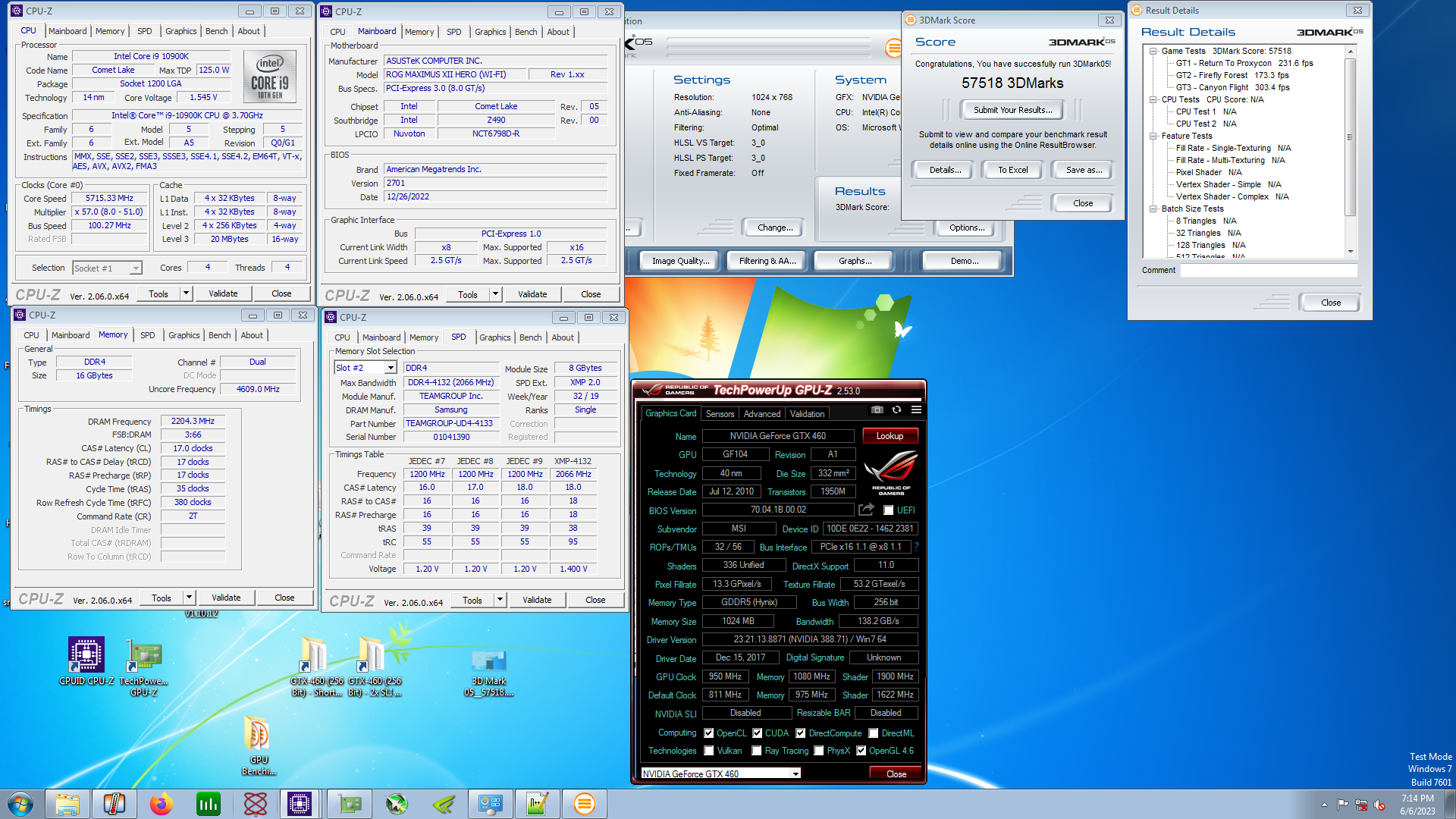Open Windows Explorer from the taskbar

(x=67, y=804)
